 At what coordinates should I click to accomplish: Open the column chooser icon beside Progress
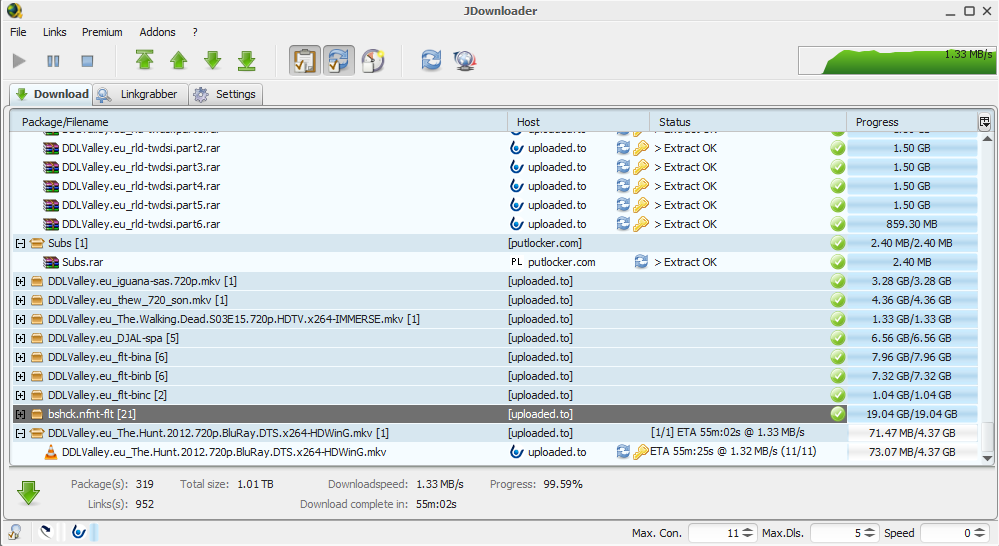click(x=984, y=122)
